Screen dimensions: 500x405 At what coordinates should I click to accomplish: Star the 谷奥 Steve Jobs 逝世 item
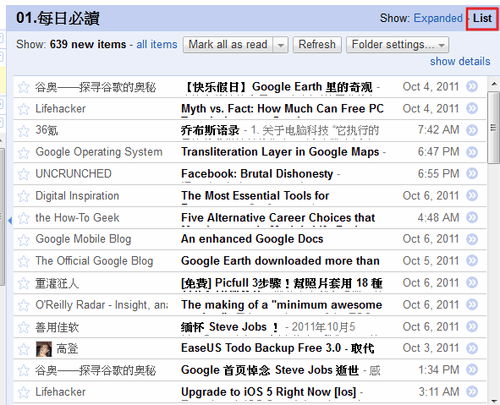(x=24, y=370)
